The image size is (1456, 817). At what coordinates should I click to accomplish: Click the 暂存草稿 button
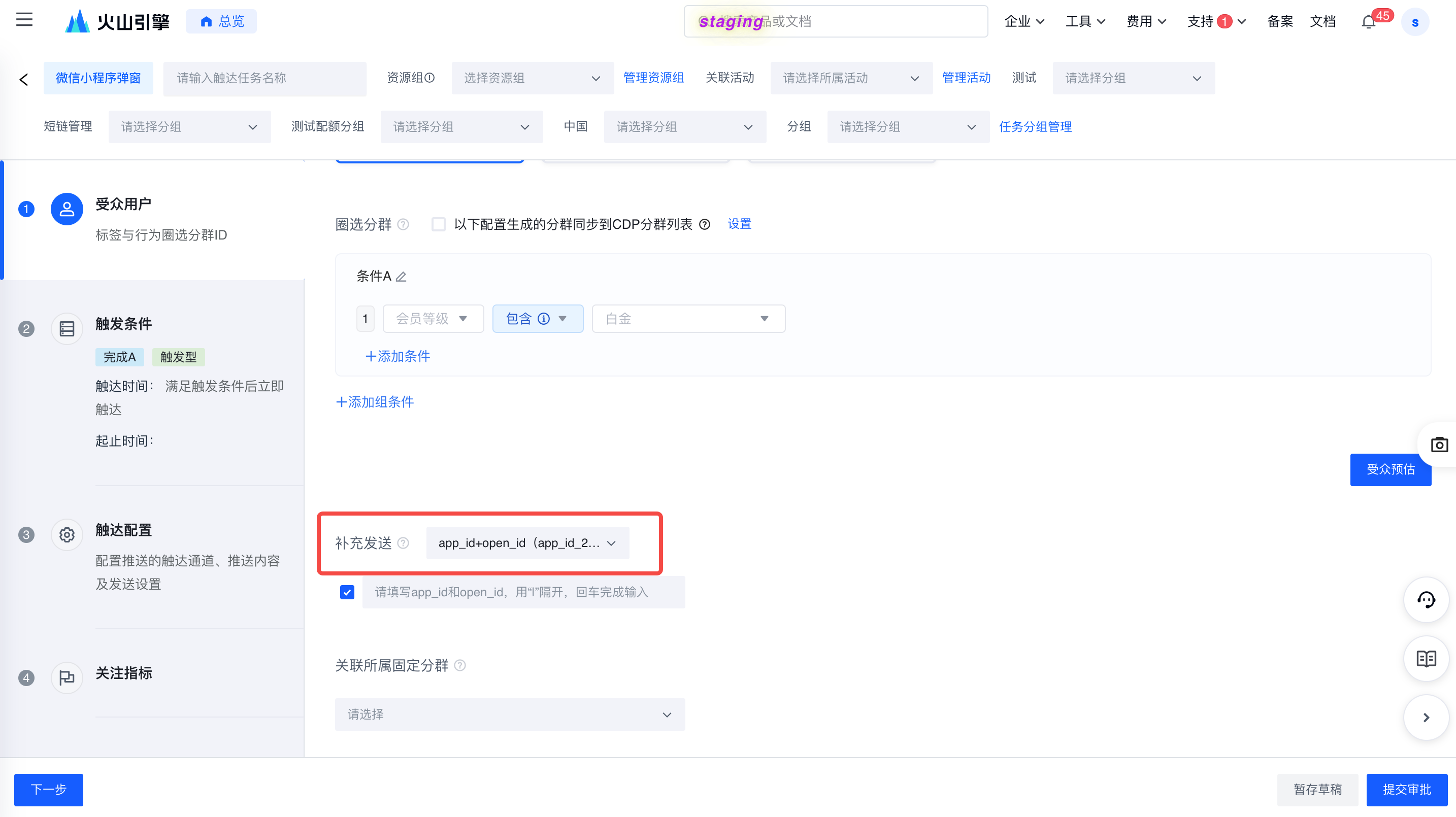pyautogui.click(x=1317, y=790)
